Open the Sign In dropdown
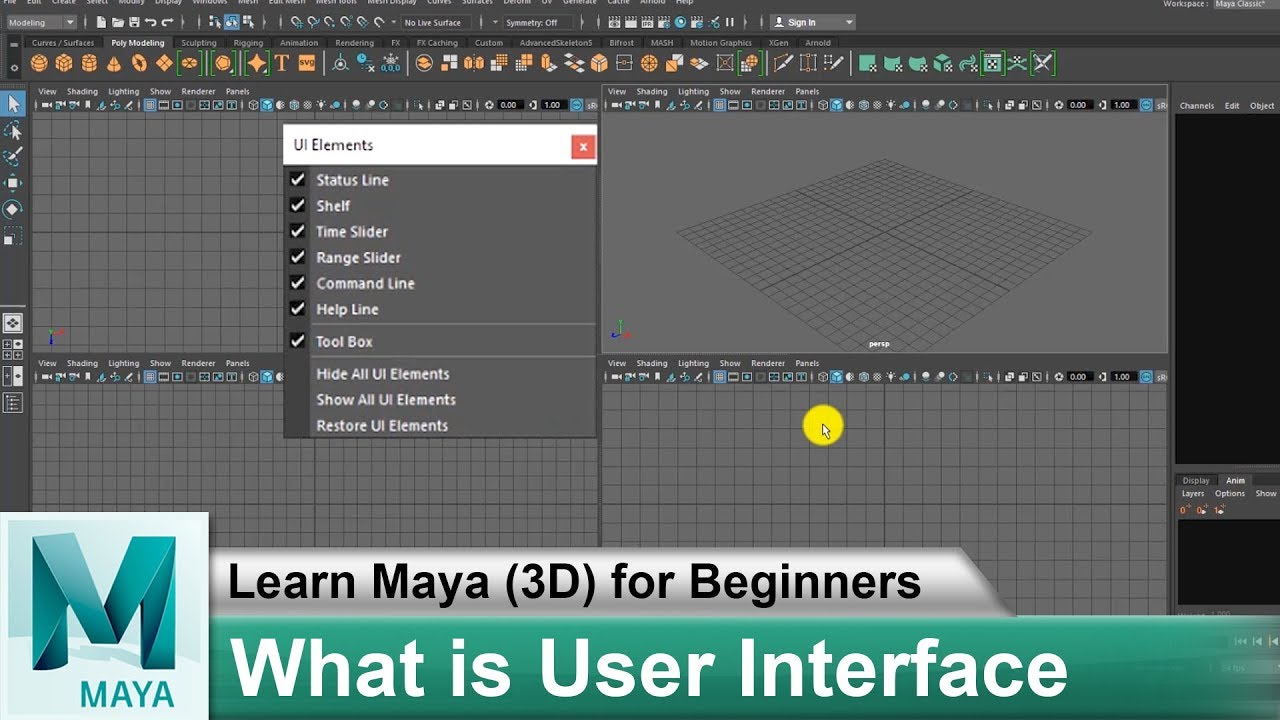This screenshot has height=720, width=1280. 812,22
